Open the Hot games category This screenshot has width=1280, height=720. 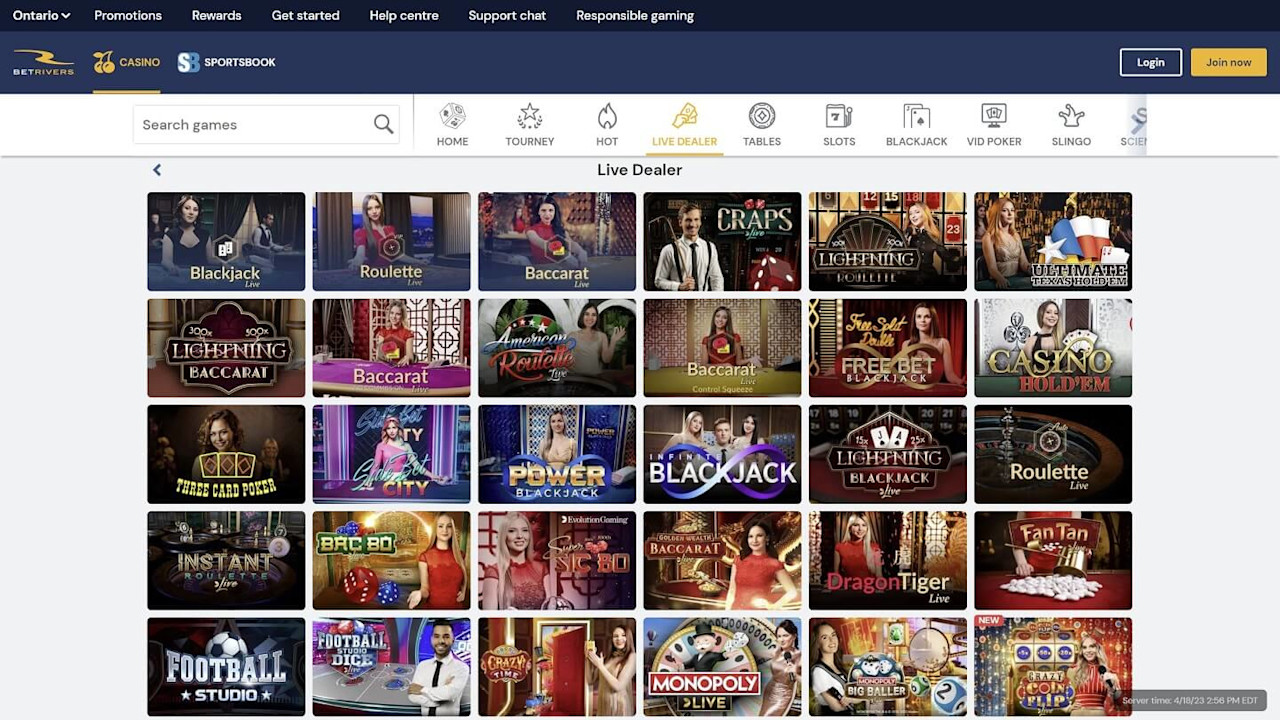pos(607,125)
